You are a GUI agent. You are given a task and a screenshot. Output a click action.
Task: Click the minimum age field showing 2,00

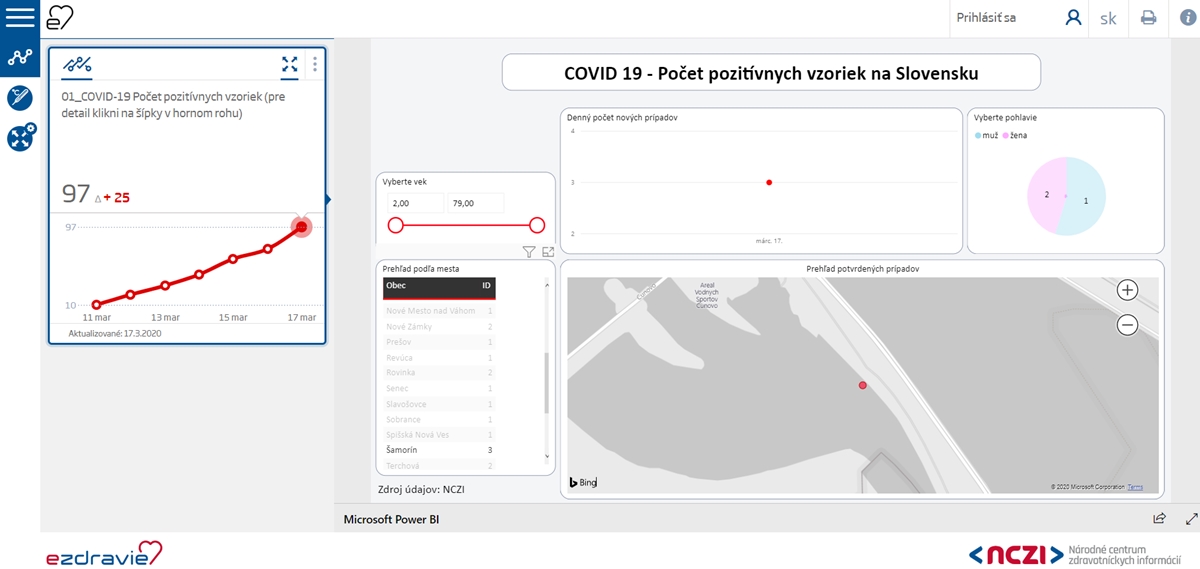coord(415,203)
